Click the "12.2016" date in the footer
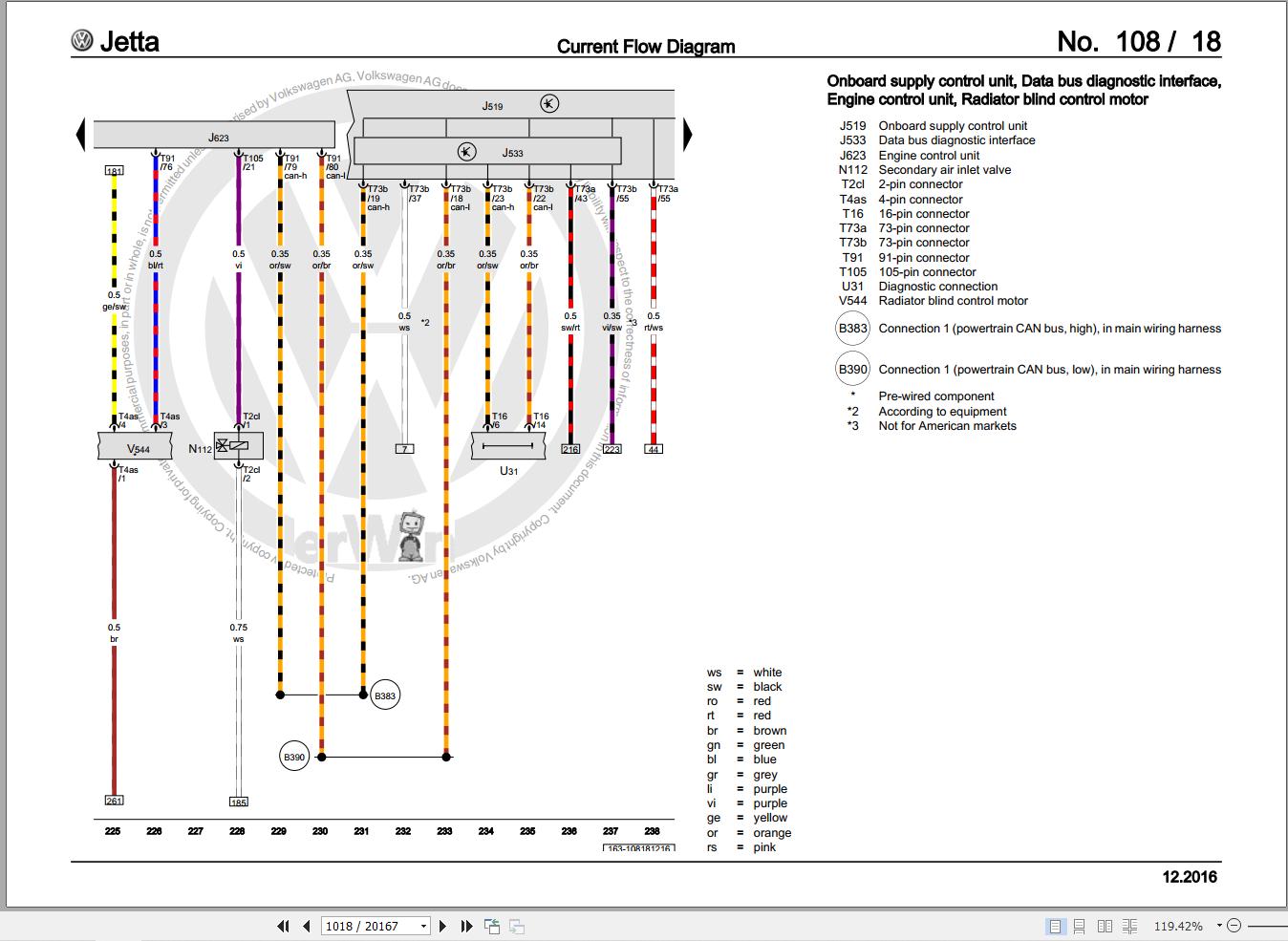The width and height of the screenshot is (1288, 941). 1190,877
